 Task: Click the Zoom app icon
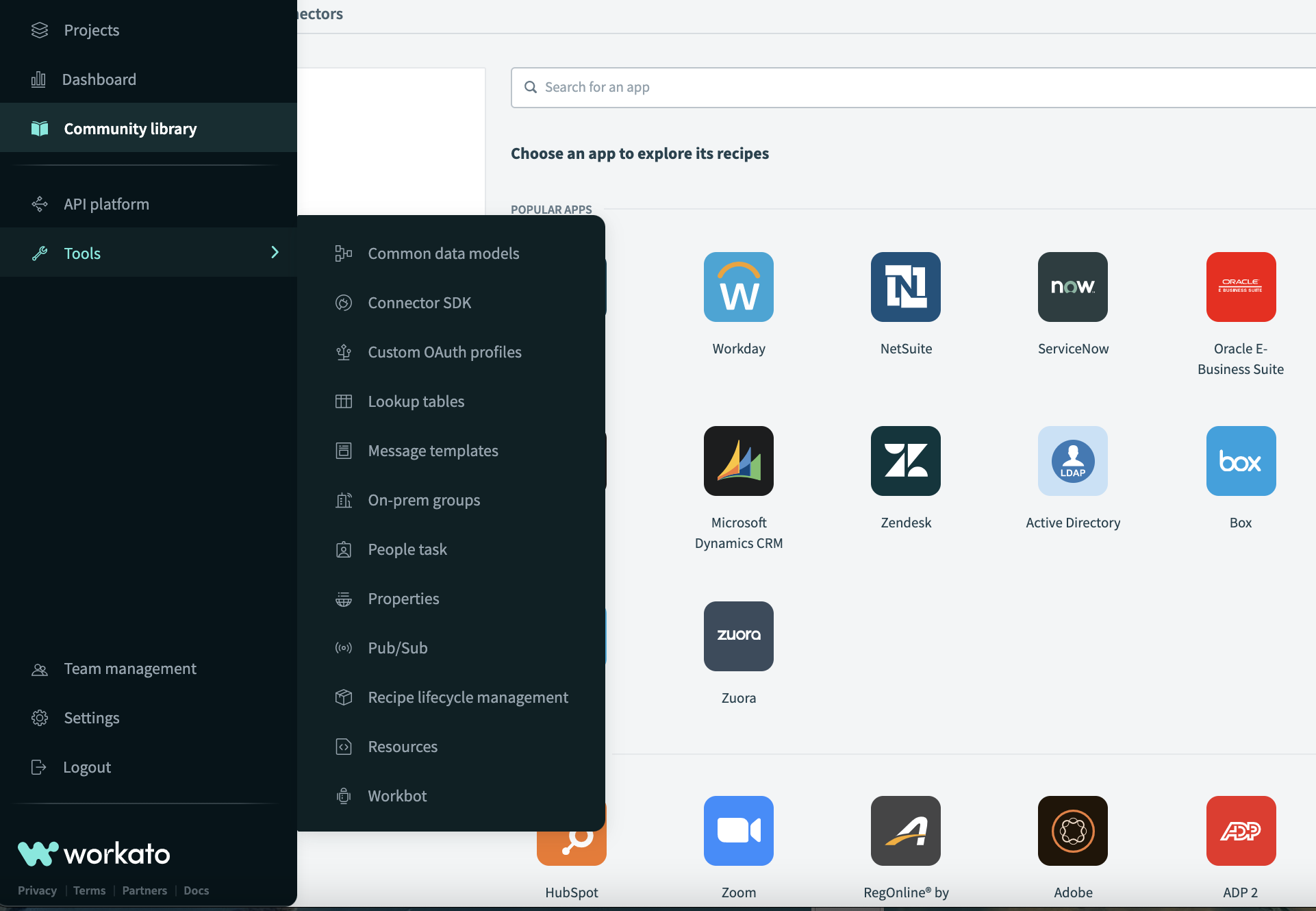pyautogui.click(x=738, y=831)
